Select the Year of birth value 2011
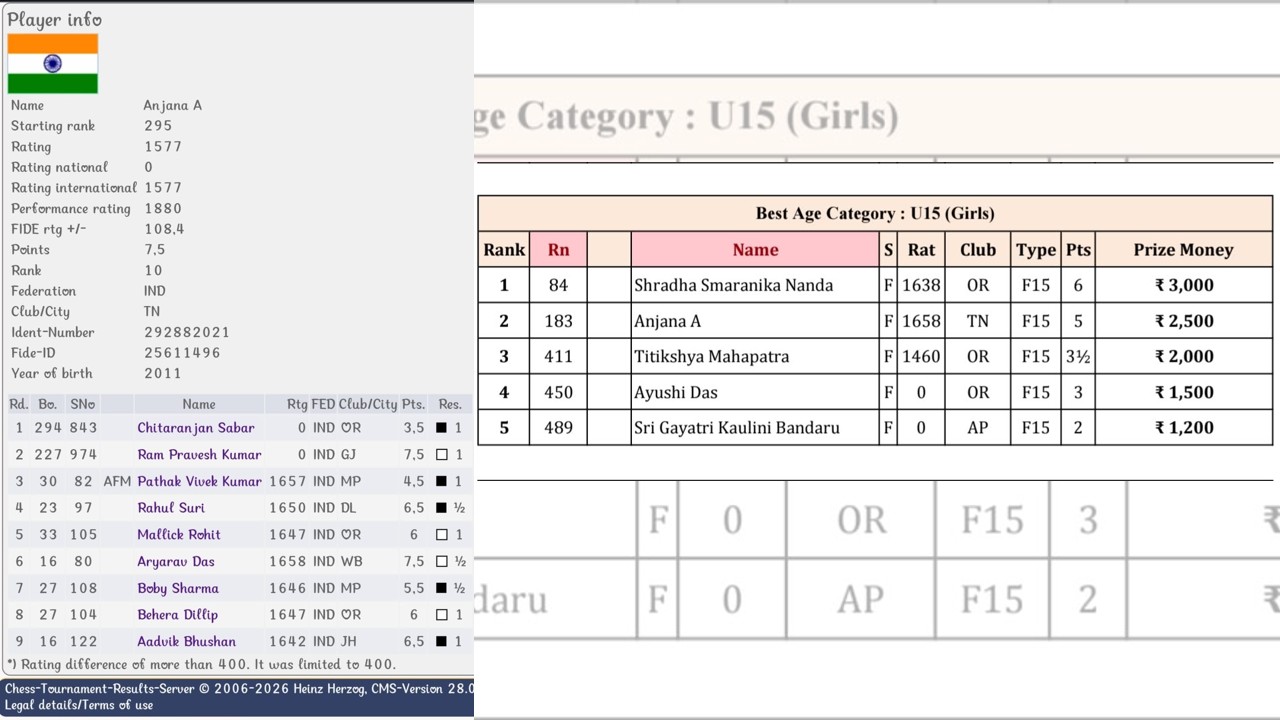This screenshot has width=1280, height=720. pos(163,374)
